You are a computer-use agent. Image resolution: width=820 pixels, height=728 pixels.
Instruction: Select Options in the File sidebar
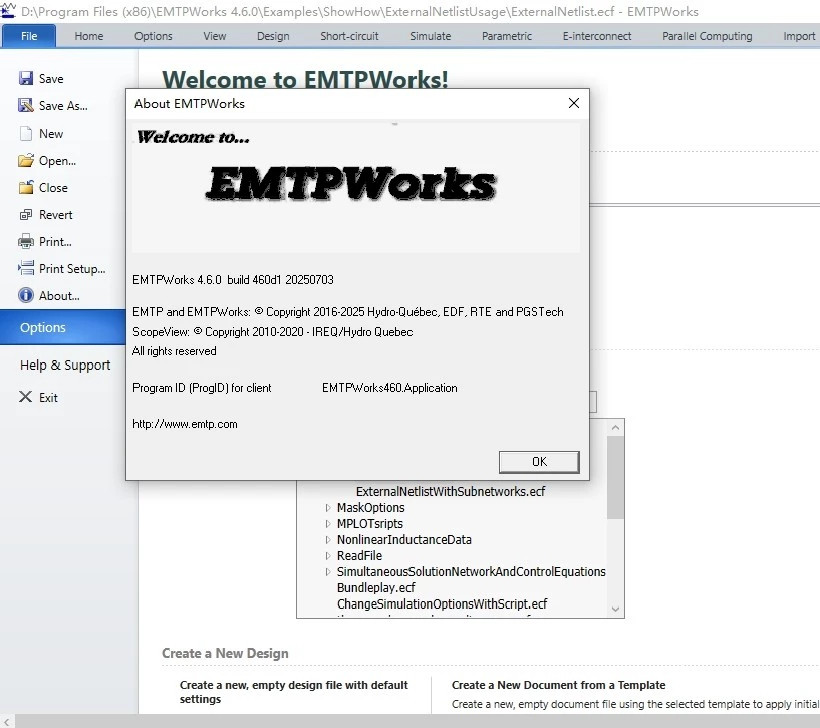[63, 327]
